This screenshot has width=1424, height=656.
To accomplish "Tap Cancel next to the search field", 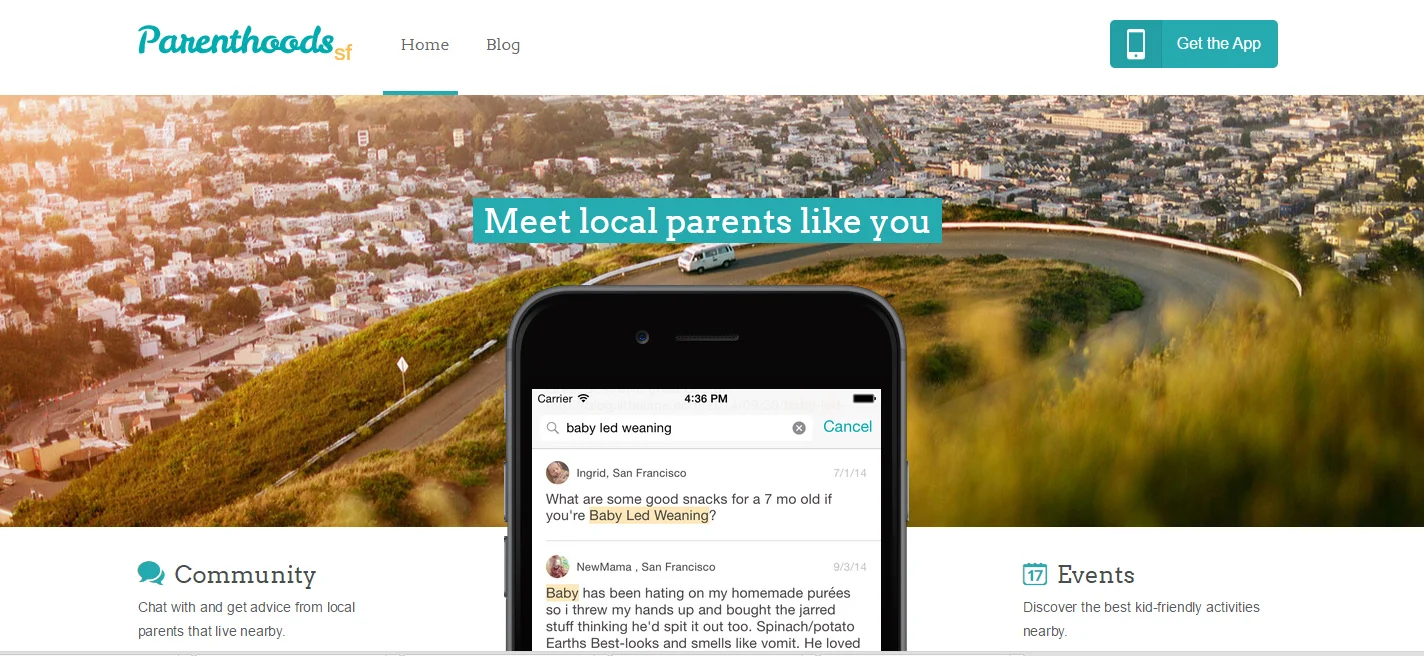I will [x=847, y=427].
